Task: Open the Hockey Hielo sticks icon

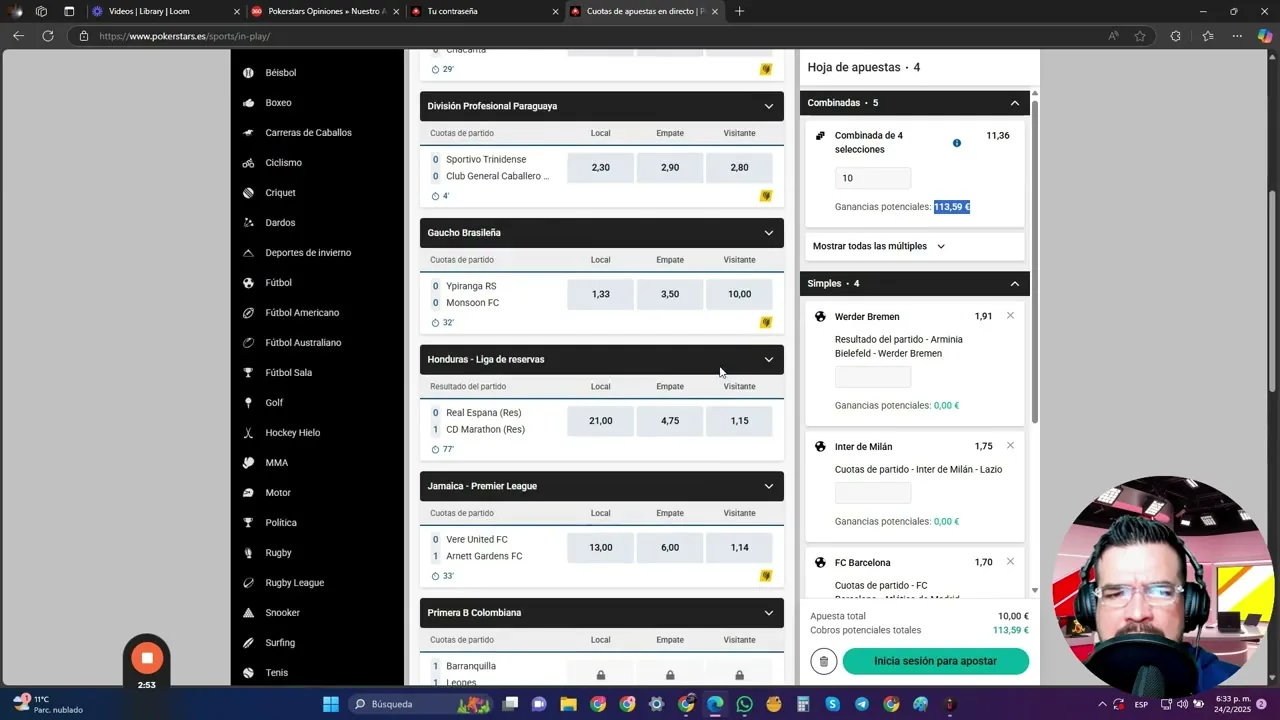Action: click(x=248, y=433)
